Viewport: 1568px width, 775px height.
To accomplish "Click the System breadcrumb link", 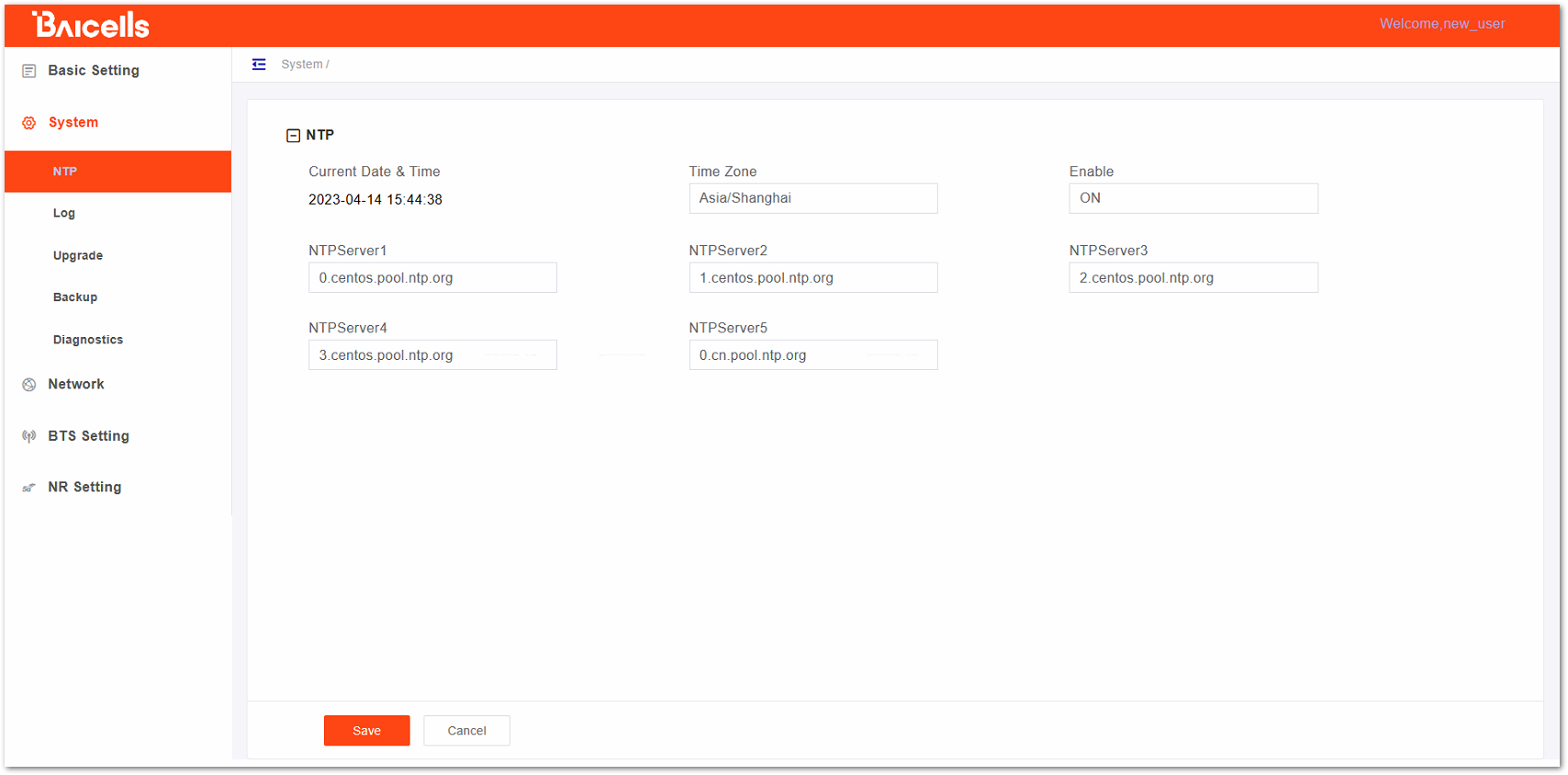I will pyautogui.click(x=302, y=64).
